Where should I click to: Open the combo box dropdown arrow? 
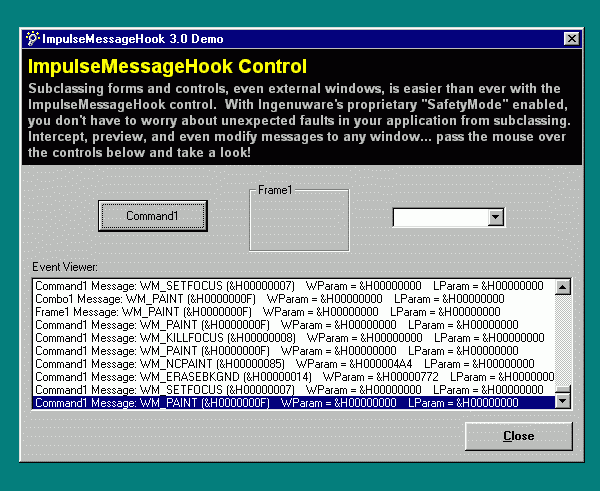tap(496, 217)
